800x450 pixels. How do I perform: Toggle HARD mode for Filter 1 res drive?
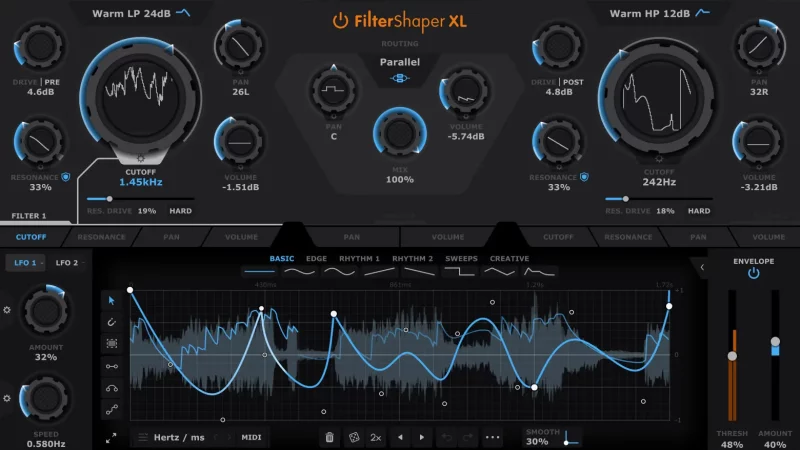(180, 211)
